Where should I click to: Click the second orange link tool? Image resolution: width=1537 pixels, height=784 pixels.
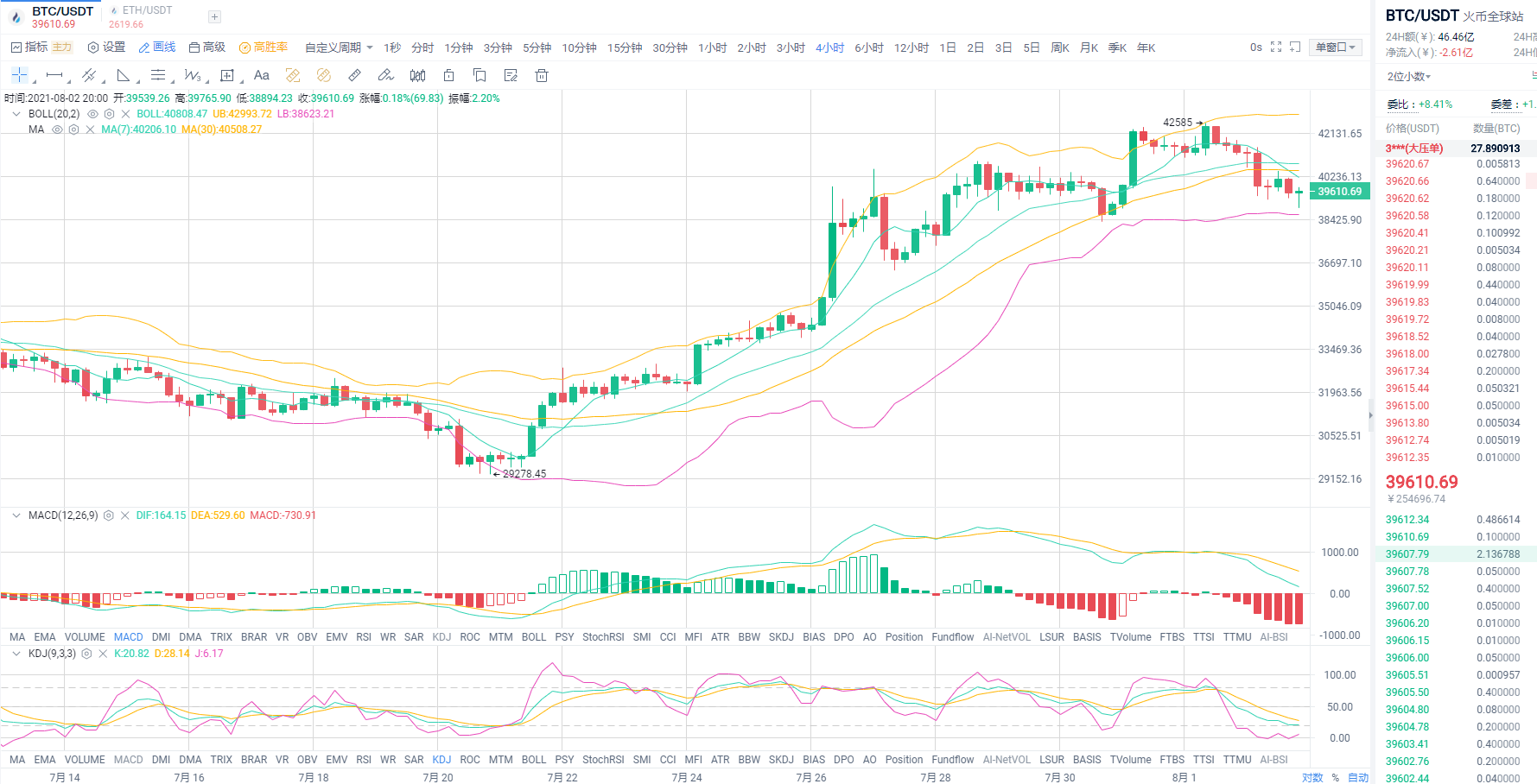pyautogui.click(x=324, y=75)
